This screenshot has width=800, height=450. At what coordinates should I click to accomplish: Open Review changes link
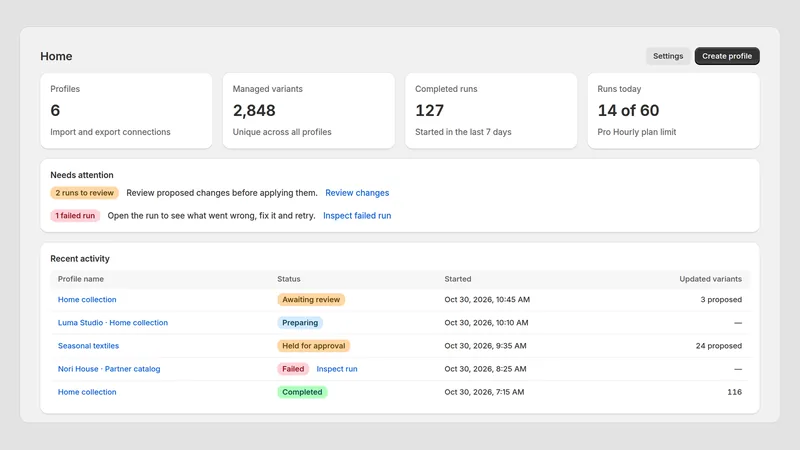pos(357,193)
